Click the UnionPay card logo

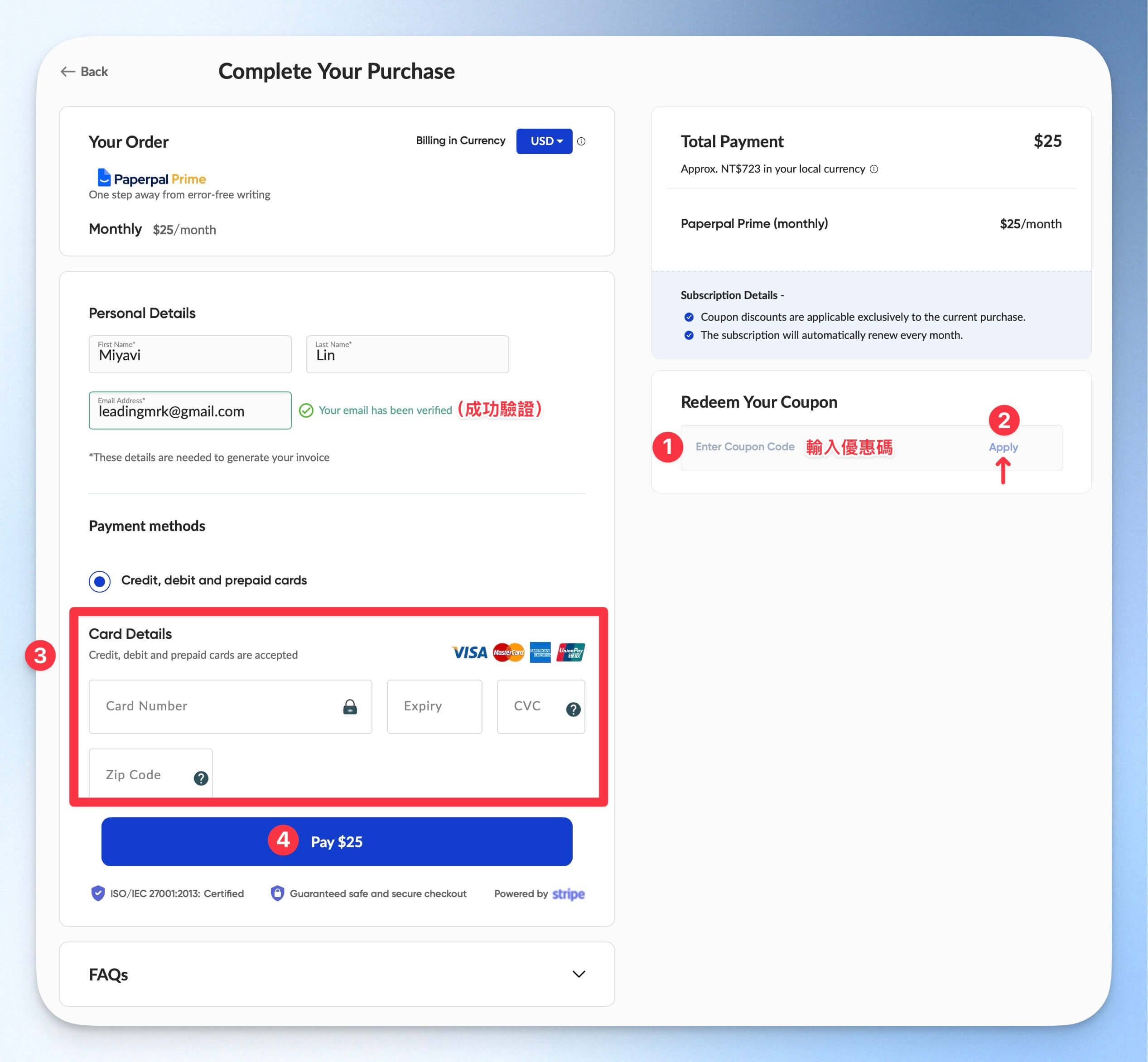tap(570, 652)
